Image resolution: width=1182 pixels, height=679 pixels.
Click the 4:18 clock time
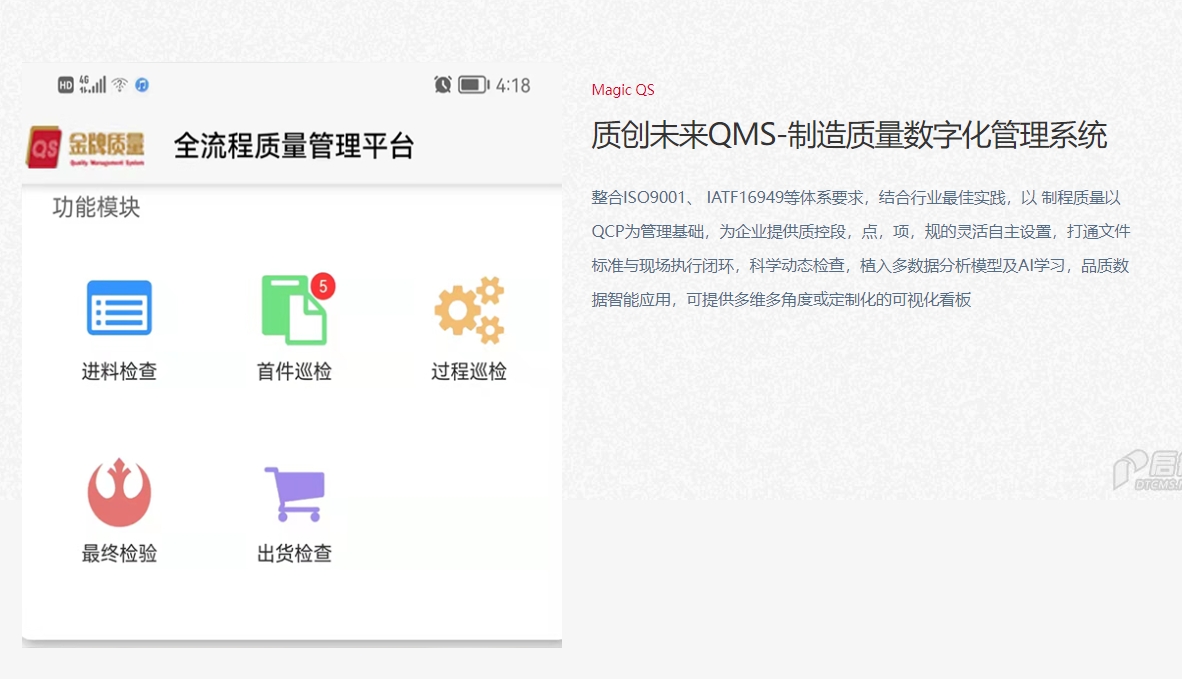tap(513, 85)
